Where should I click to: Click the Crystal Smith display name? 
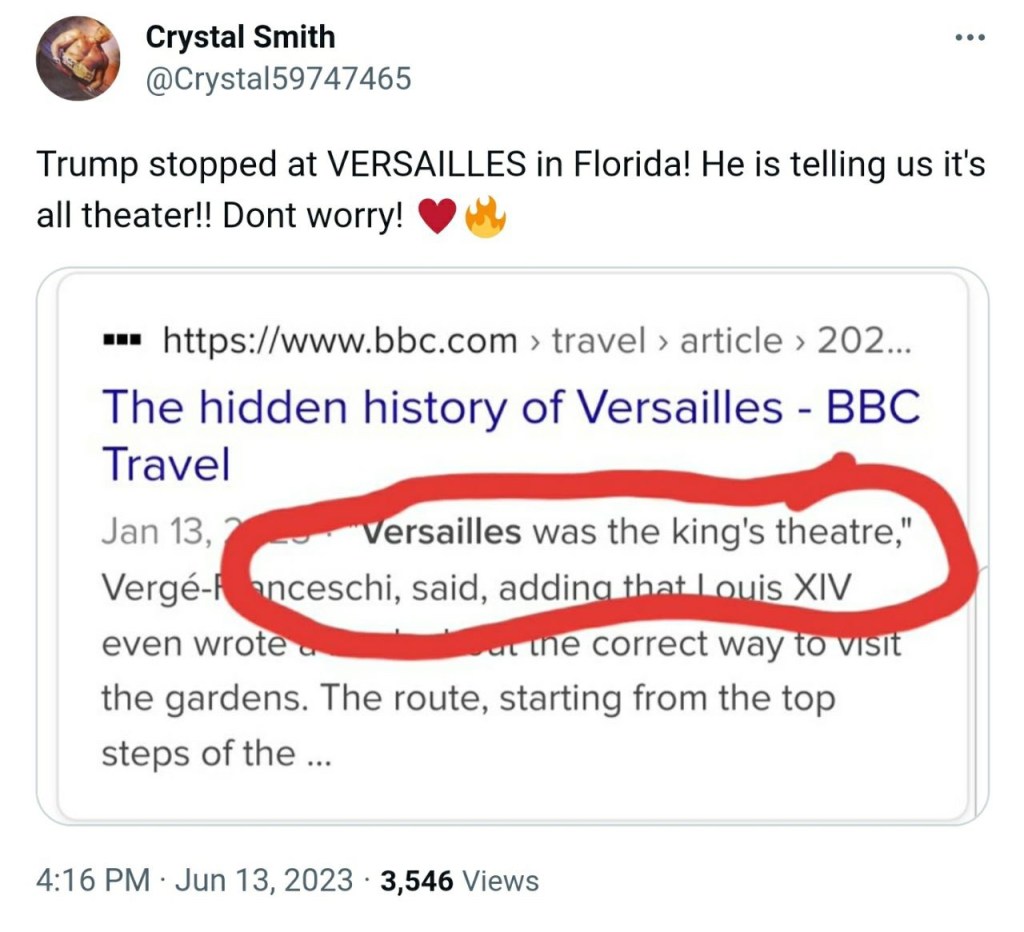click(240, 37)
